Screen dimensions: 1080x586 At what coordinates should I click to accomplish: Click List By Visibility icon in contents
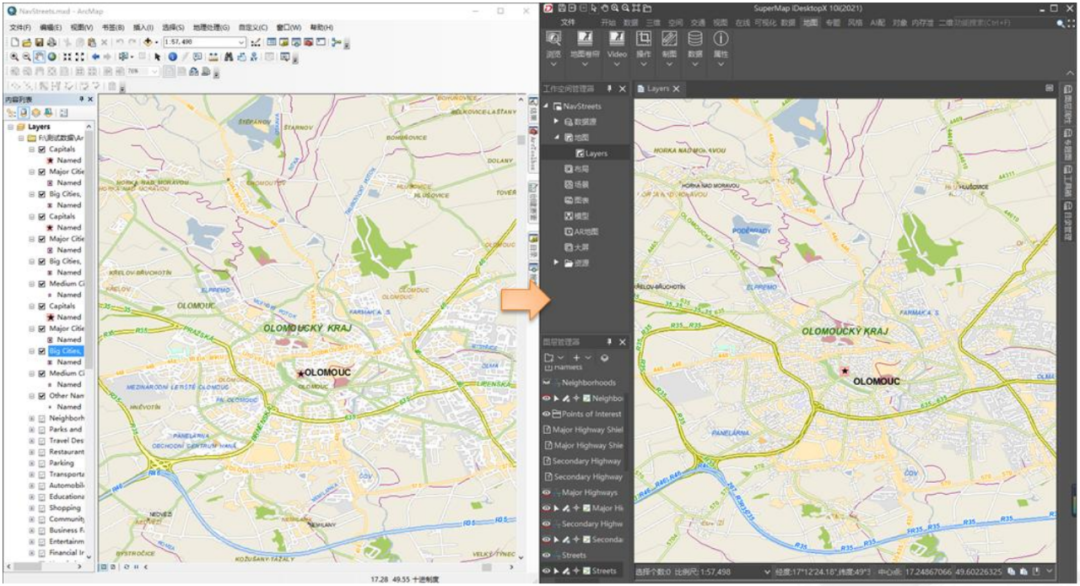pyautogui.click(x=36, y=112)
